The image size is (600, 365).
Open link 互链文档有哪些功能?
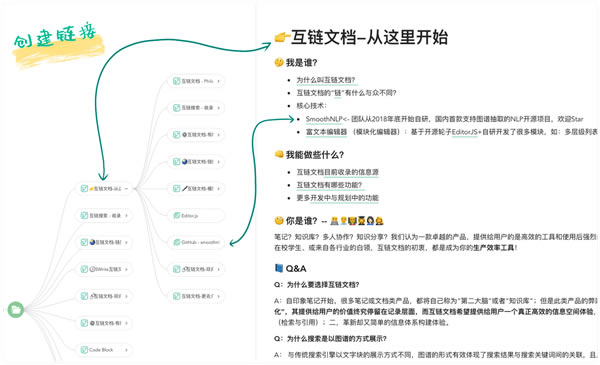[x=329, y=185]
